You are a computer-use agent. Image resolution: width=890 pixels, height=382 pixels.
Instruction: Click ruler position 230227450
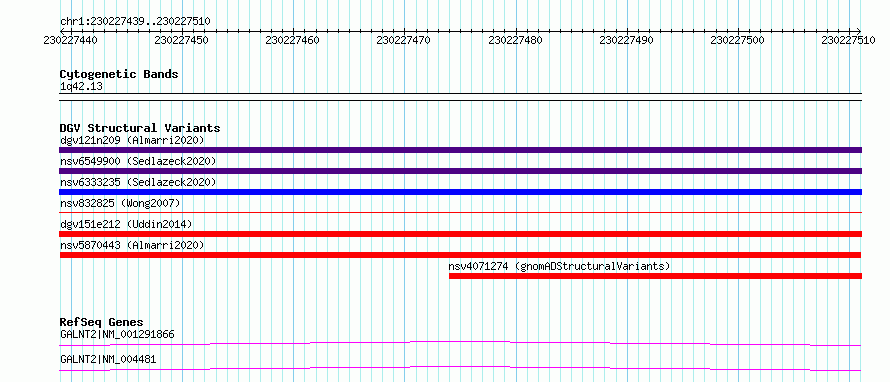(x=182, y=40)
